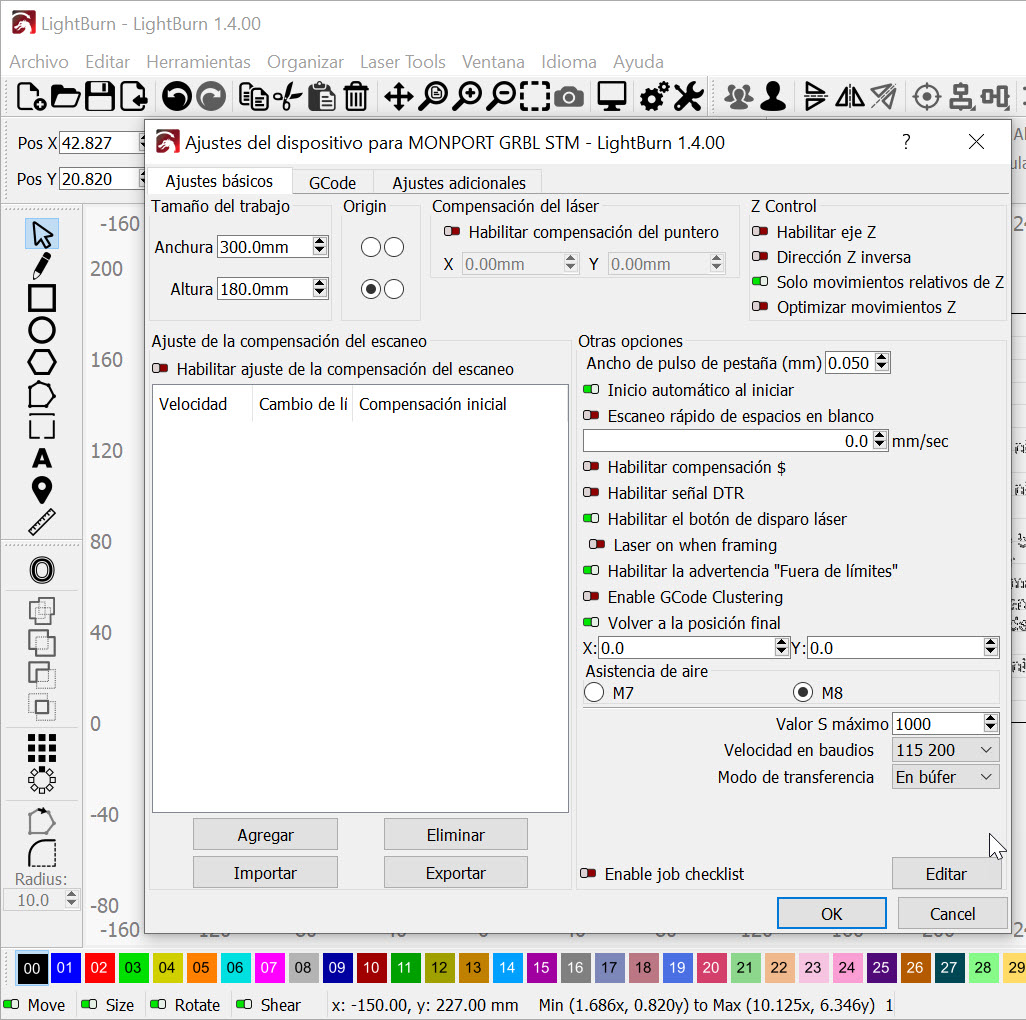Open a file with the folder icon
The height and width of the screenshot is (1020, 1026).
pyautogui.click(x=65, y=97)
